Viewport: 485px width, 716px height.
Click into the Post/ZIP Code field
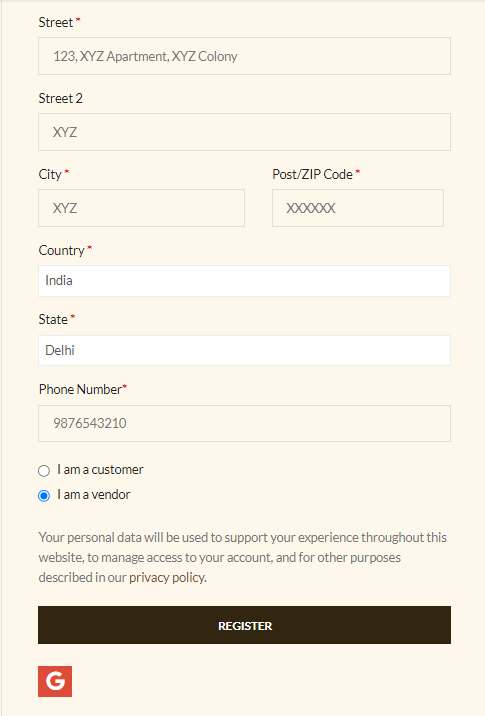pyautogui.click(x=358, y=208)
